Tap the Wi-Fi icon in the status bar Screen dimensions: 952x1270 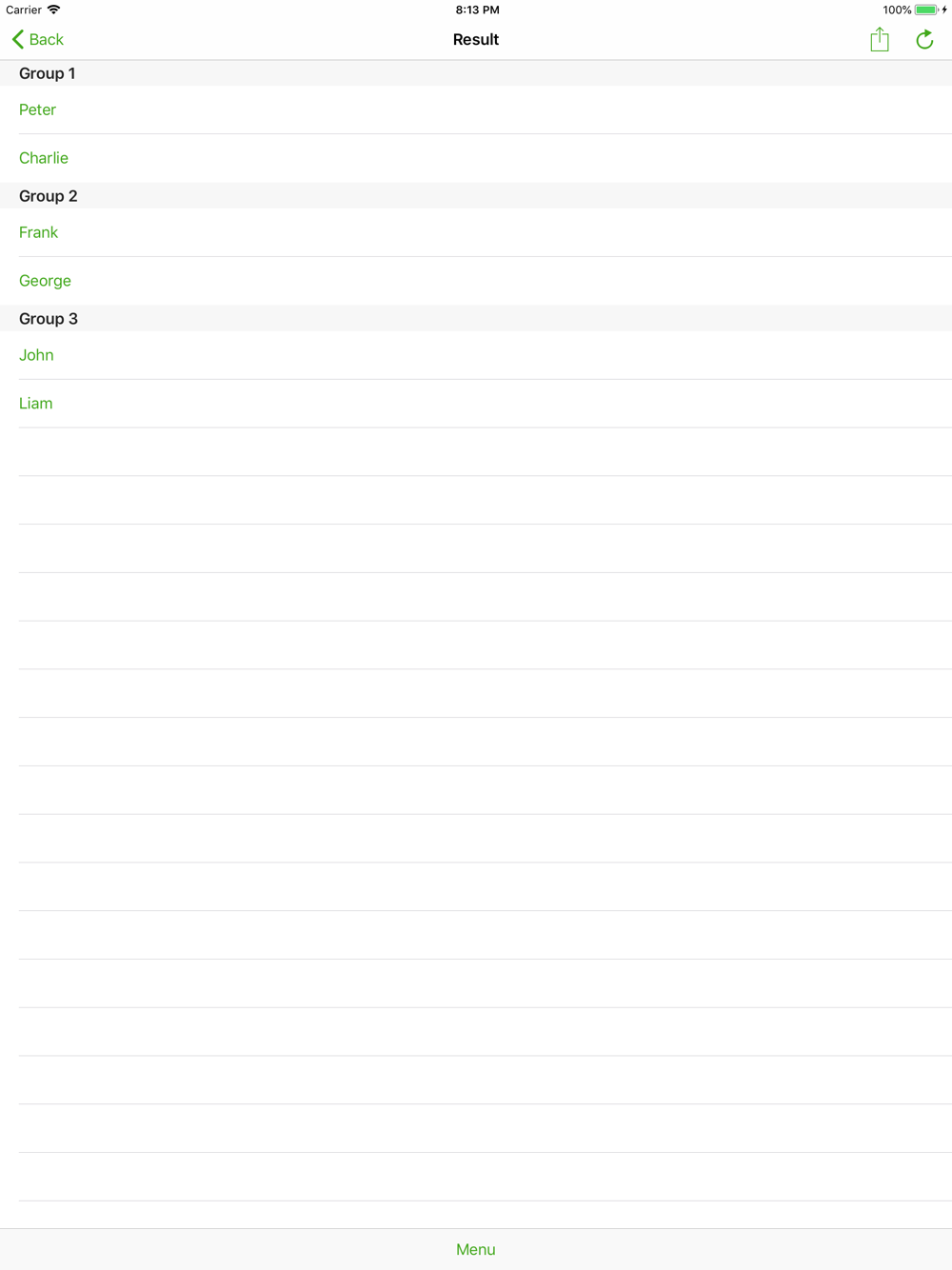54,10
